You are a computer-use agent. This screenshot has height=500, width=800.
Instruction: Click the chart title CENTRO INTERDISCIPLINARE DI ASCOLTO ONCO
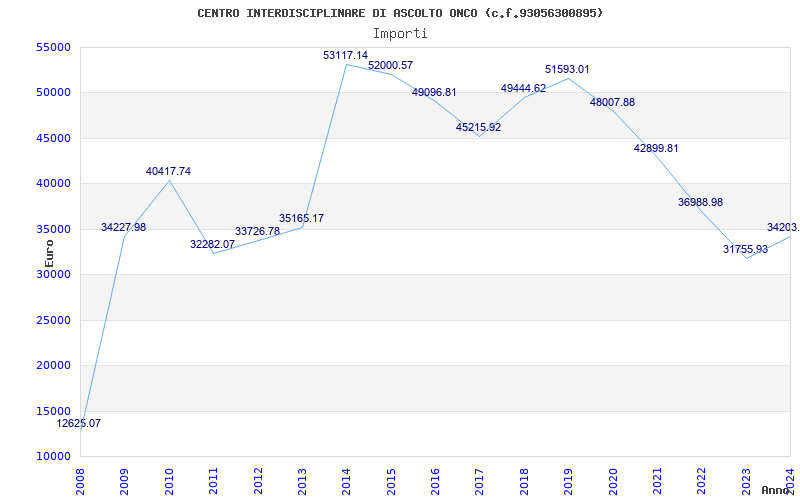click(x=400, y=13)
